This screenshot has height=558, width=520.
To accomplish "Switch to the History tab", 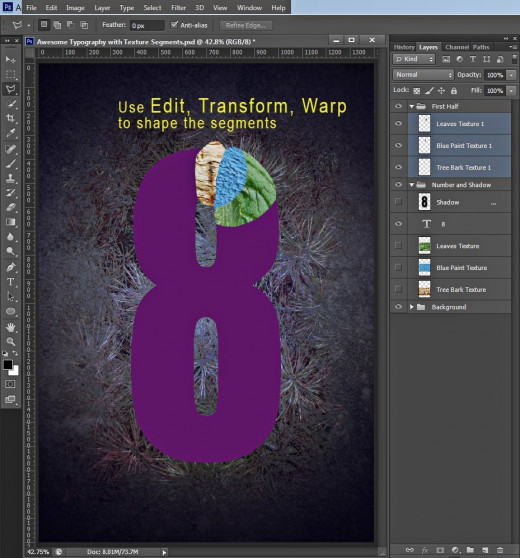I will 404,47.
